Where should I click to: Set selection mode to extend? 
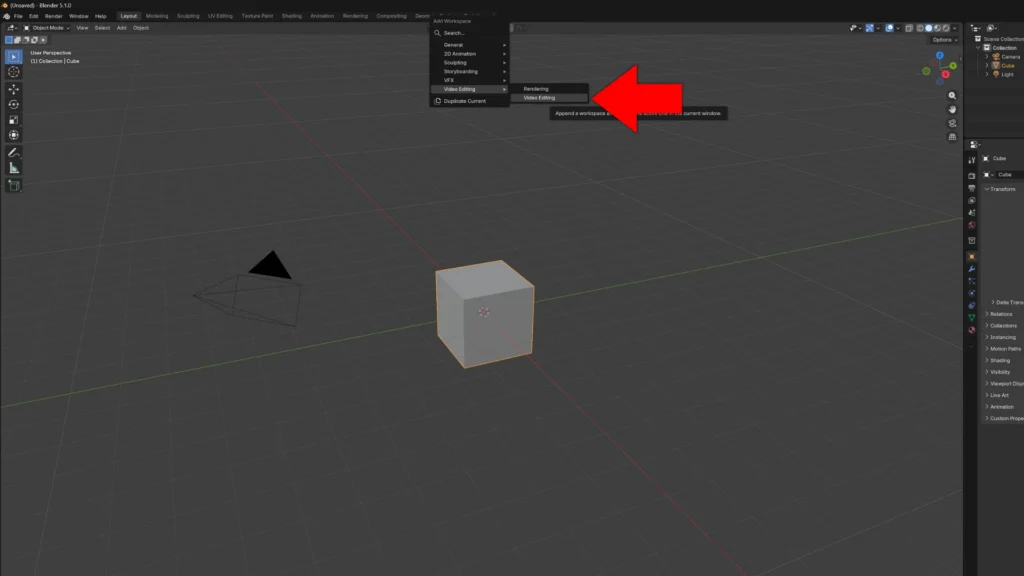click(18, 40)
